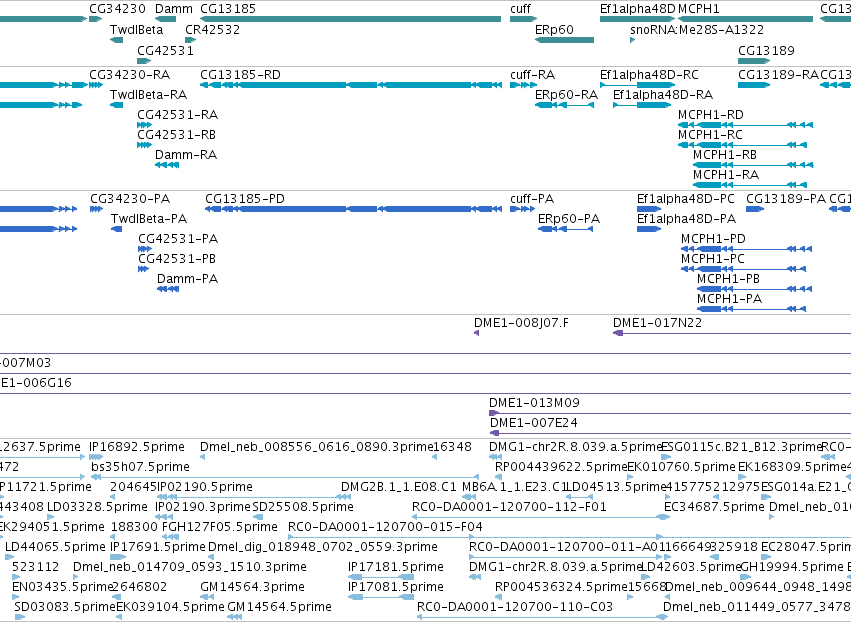Click the Ef1alpha48D-PC protein label
The height and width of the screenshot is (622, 851).
pos(685,199)
